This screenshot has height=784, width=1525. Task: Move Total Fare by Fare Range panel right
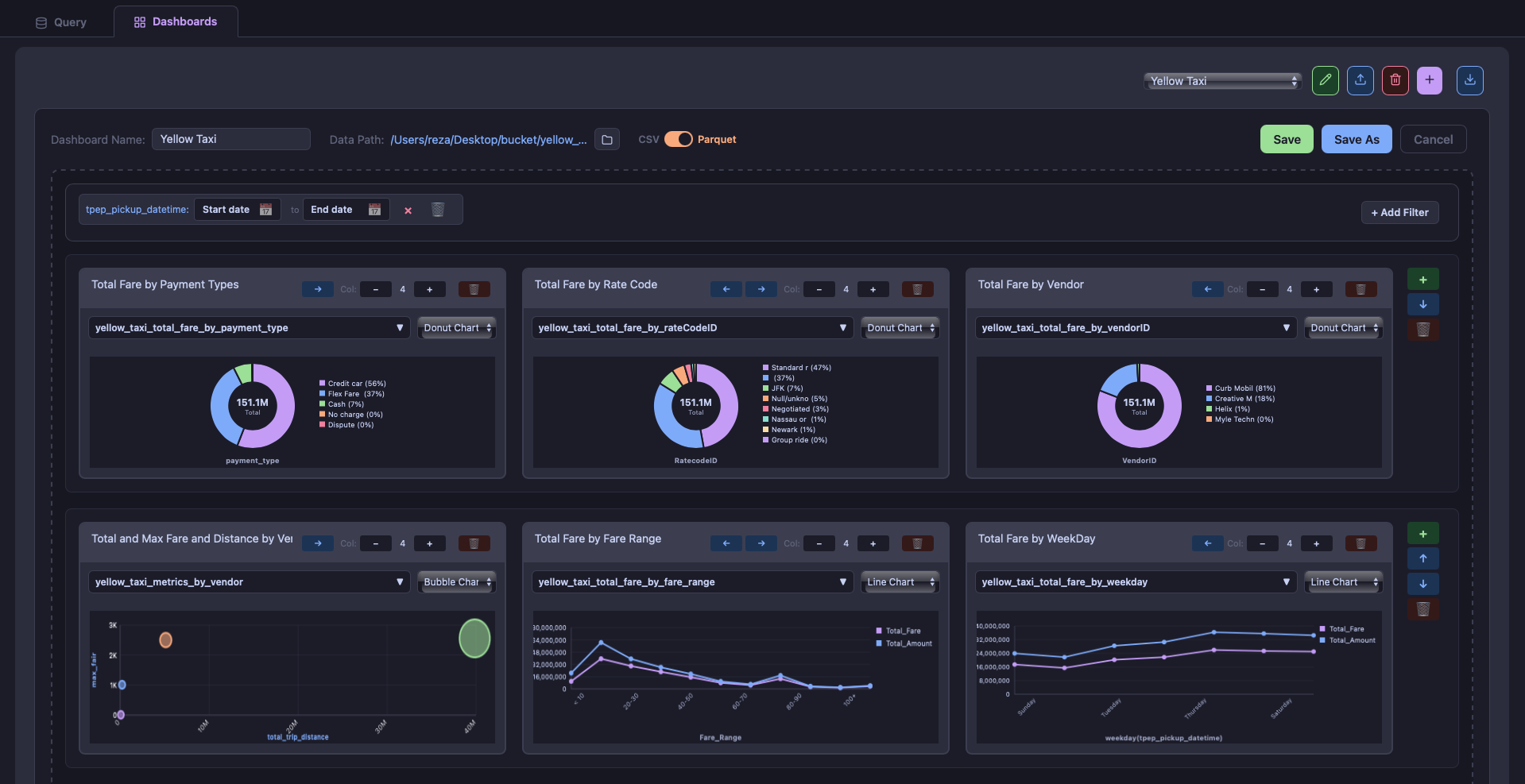(x=761, y=543)
